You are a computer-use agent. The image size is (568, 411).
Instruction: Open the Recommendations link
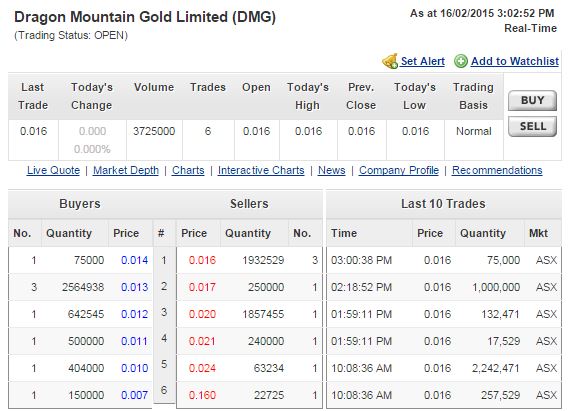point(497,170)
